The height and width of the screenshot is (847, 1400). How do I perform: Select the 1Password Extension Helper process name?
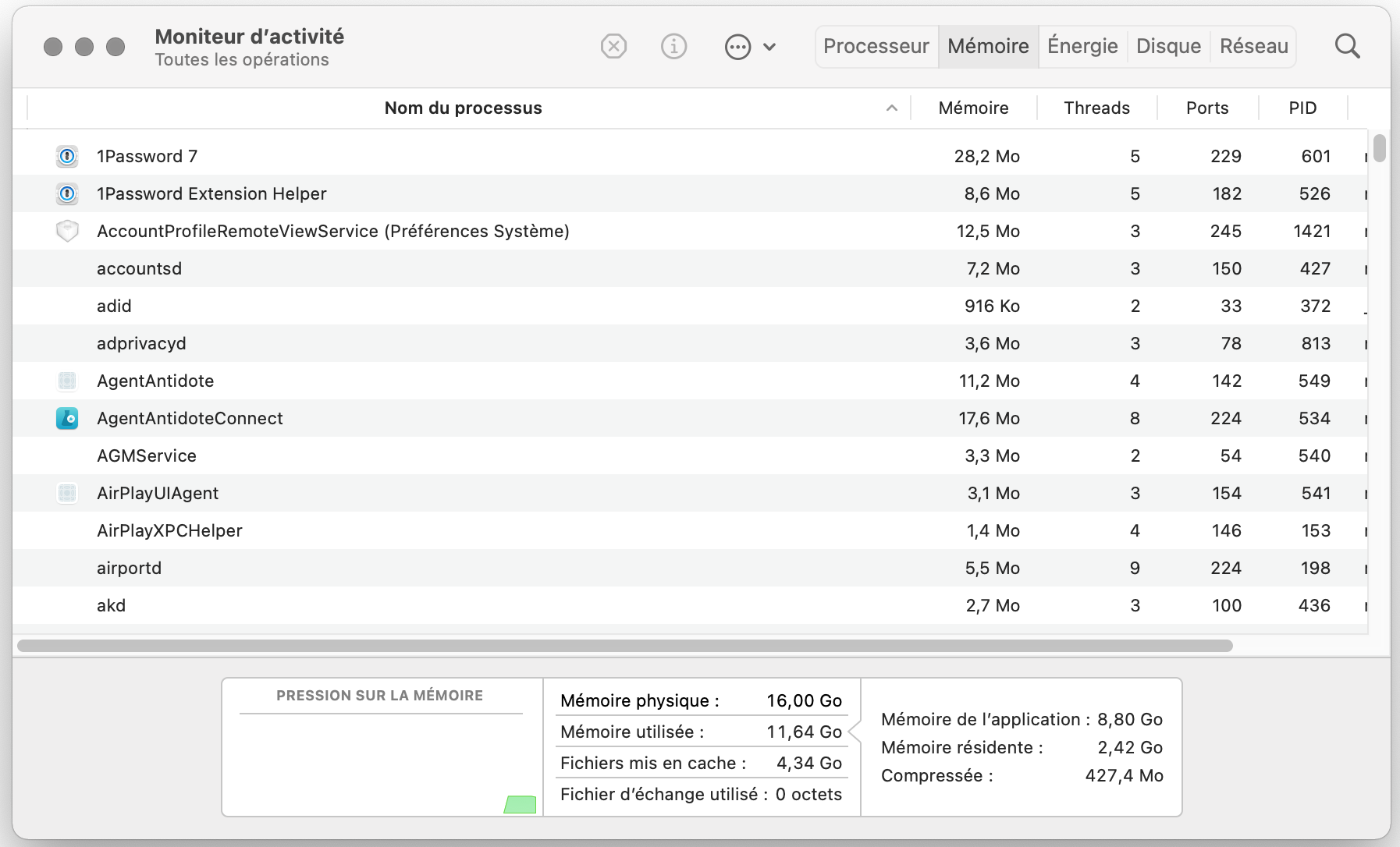(211, 194)
